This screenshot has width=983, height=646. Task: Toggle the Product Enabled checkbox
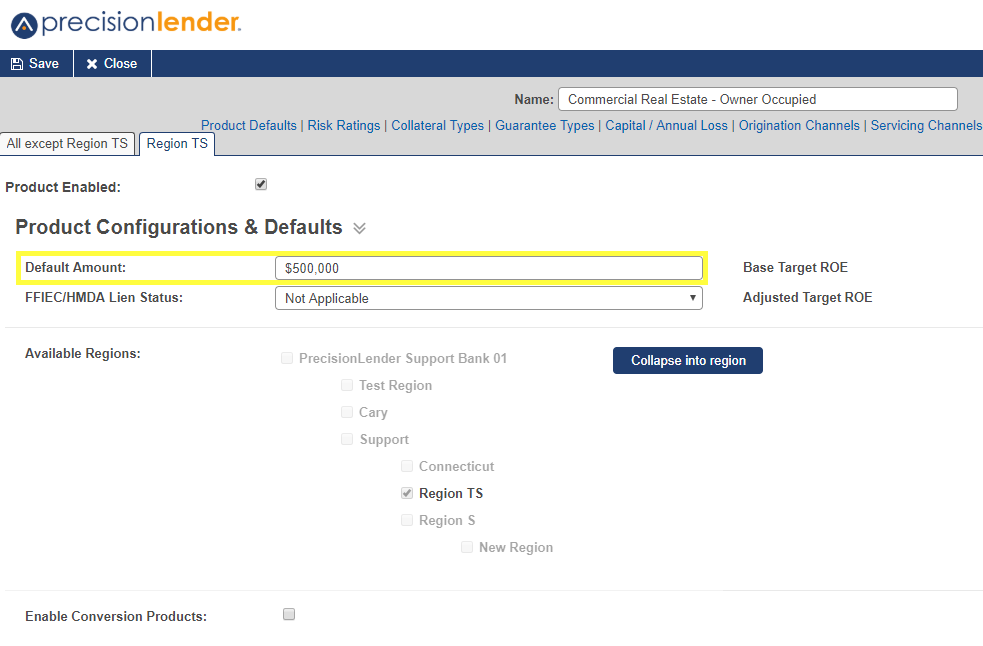[261, 184]
